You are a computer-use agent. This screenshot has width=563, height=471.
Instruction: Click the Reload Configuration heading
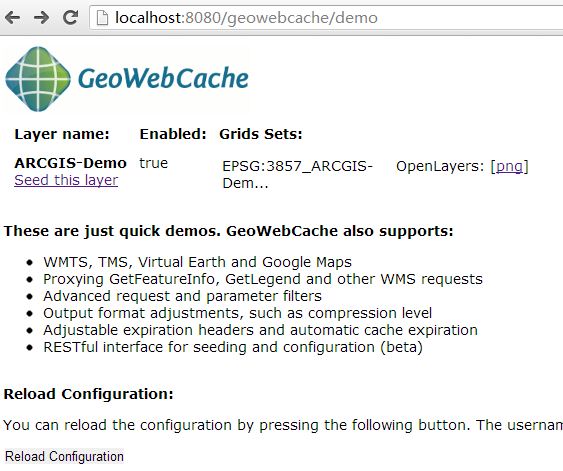(89, 394)
